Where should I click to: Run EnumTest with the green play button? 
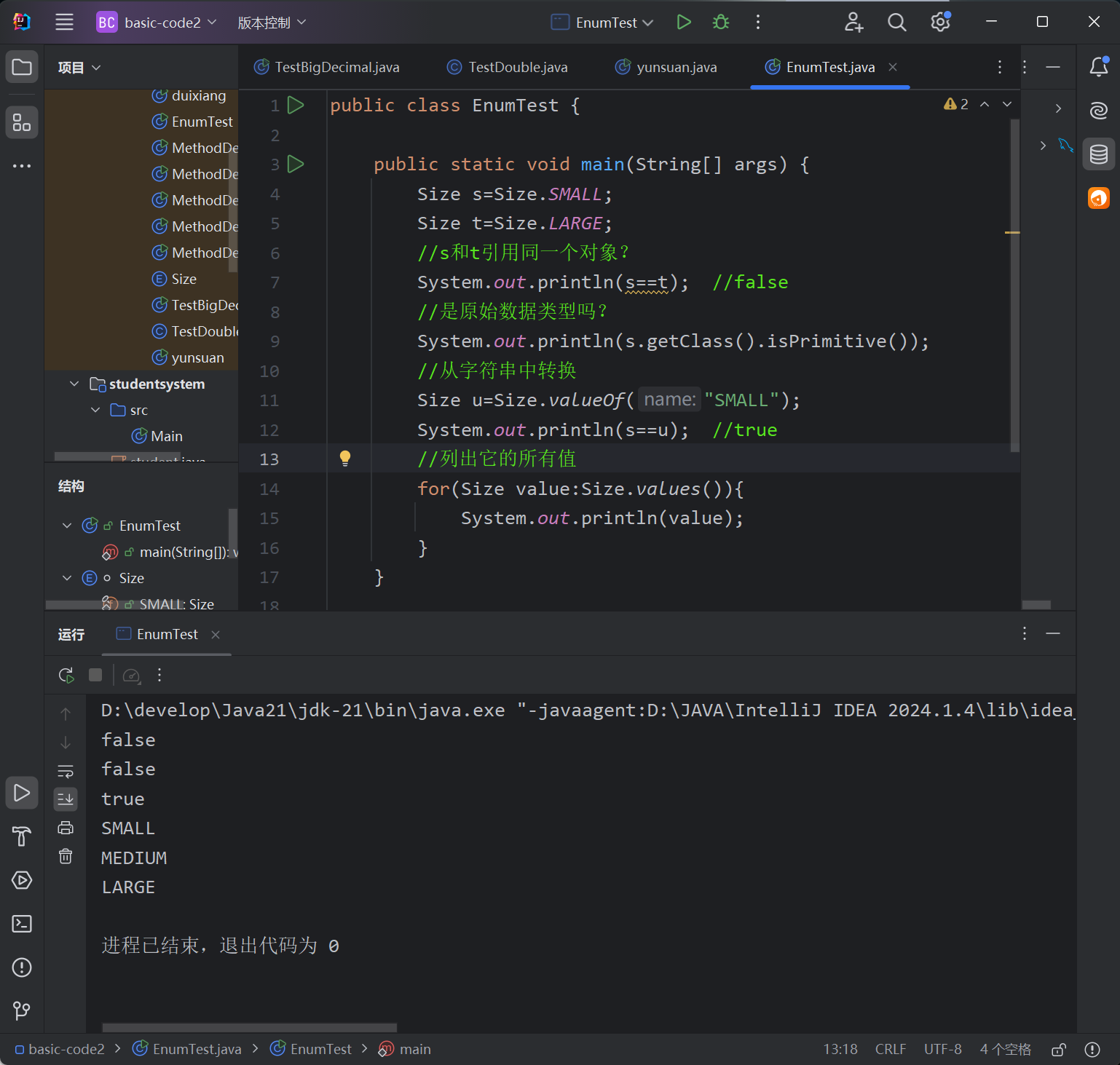click(683, 23)
